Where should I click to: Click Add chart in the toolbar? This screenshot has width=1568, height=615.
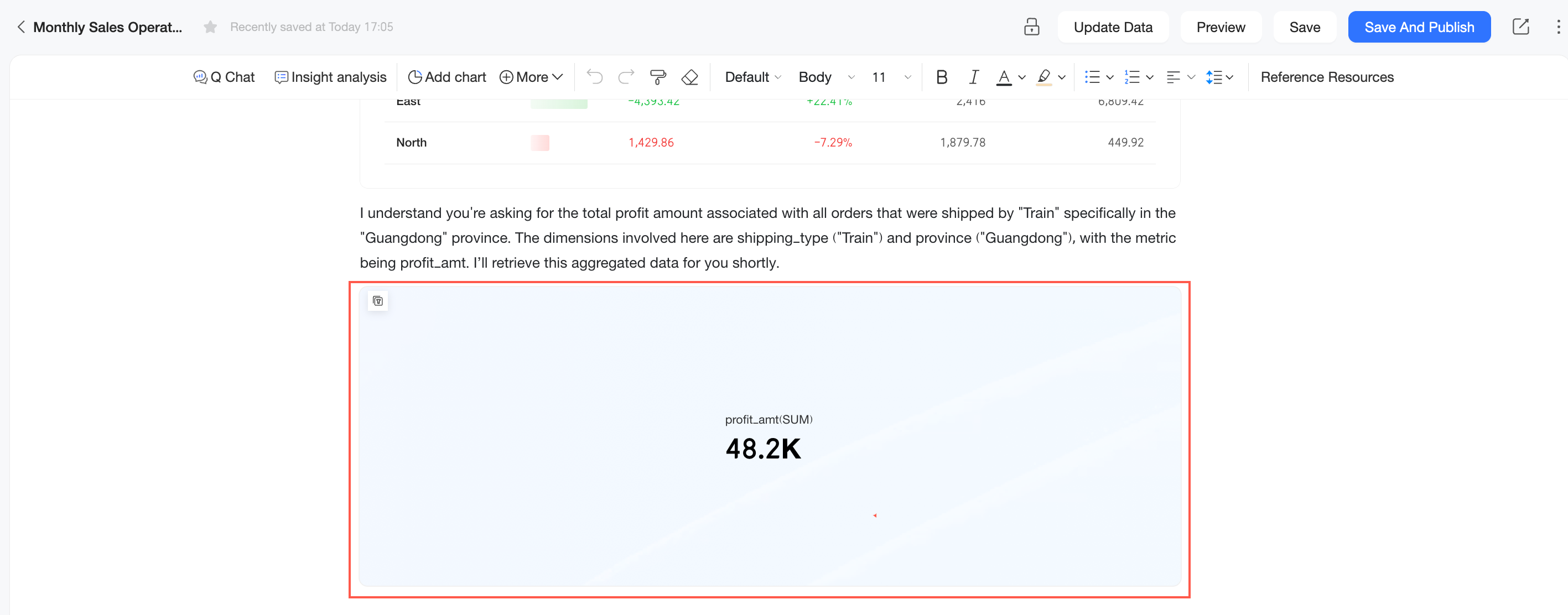click(x=447, y=77)
